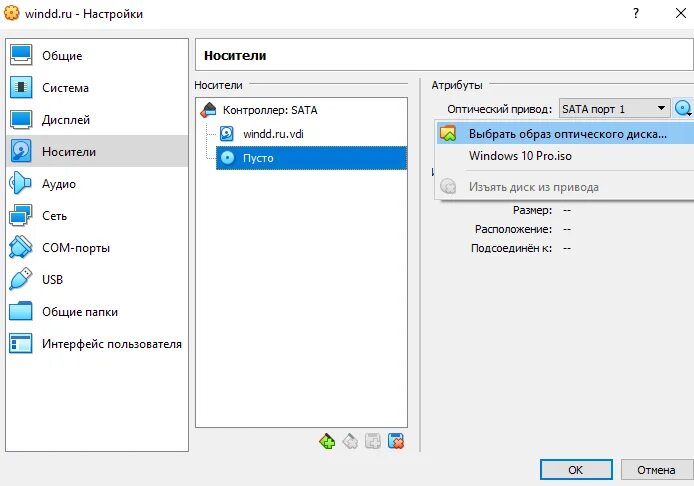Open Общие папки section

(97, 312)
